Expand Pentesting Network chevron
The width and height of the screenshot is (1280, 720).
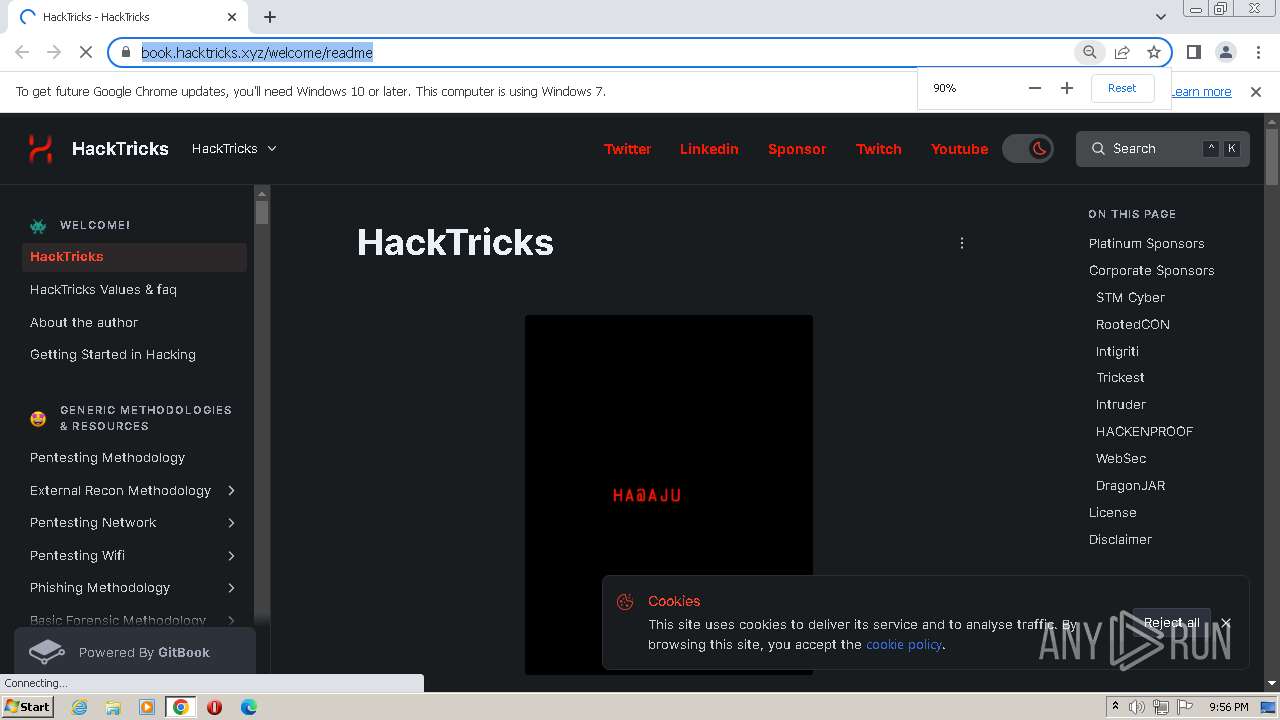tap(231, 523)
